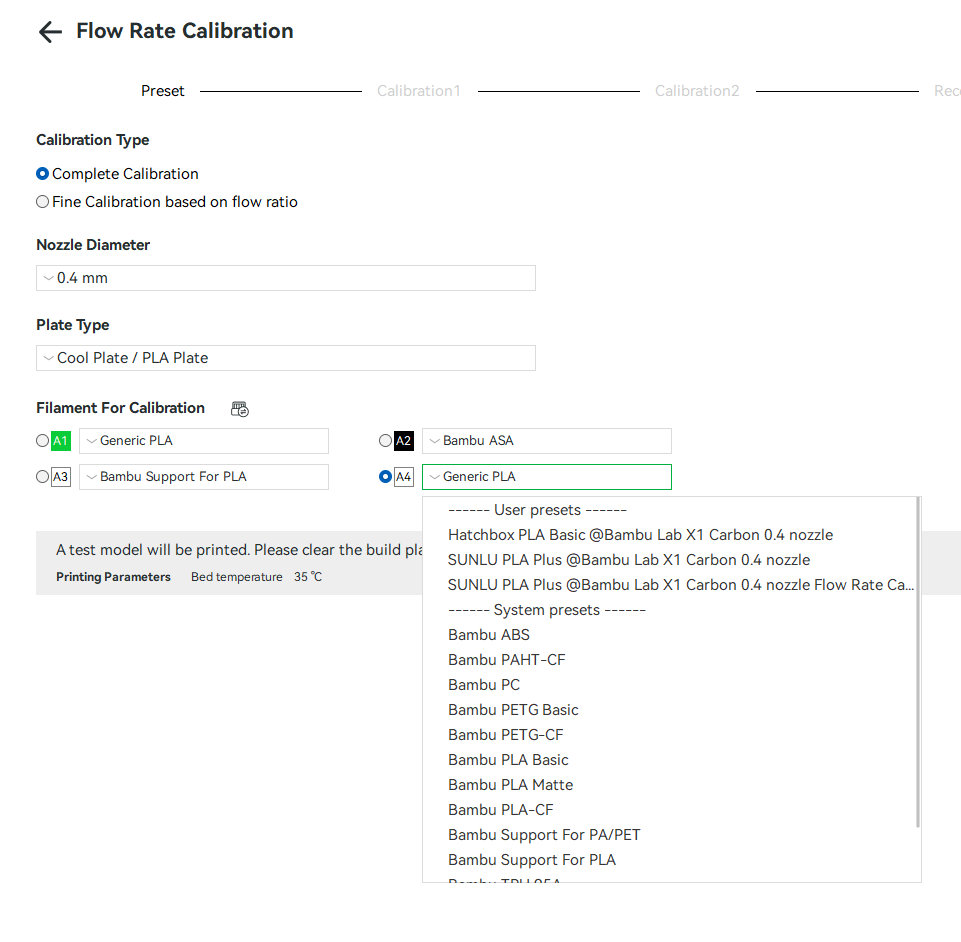
Task: Select the Hatchbox PLA Basic user preset
Action: coord(640,534)
